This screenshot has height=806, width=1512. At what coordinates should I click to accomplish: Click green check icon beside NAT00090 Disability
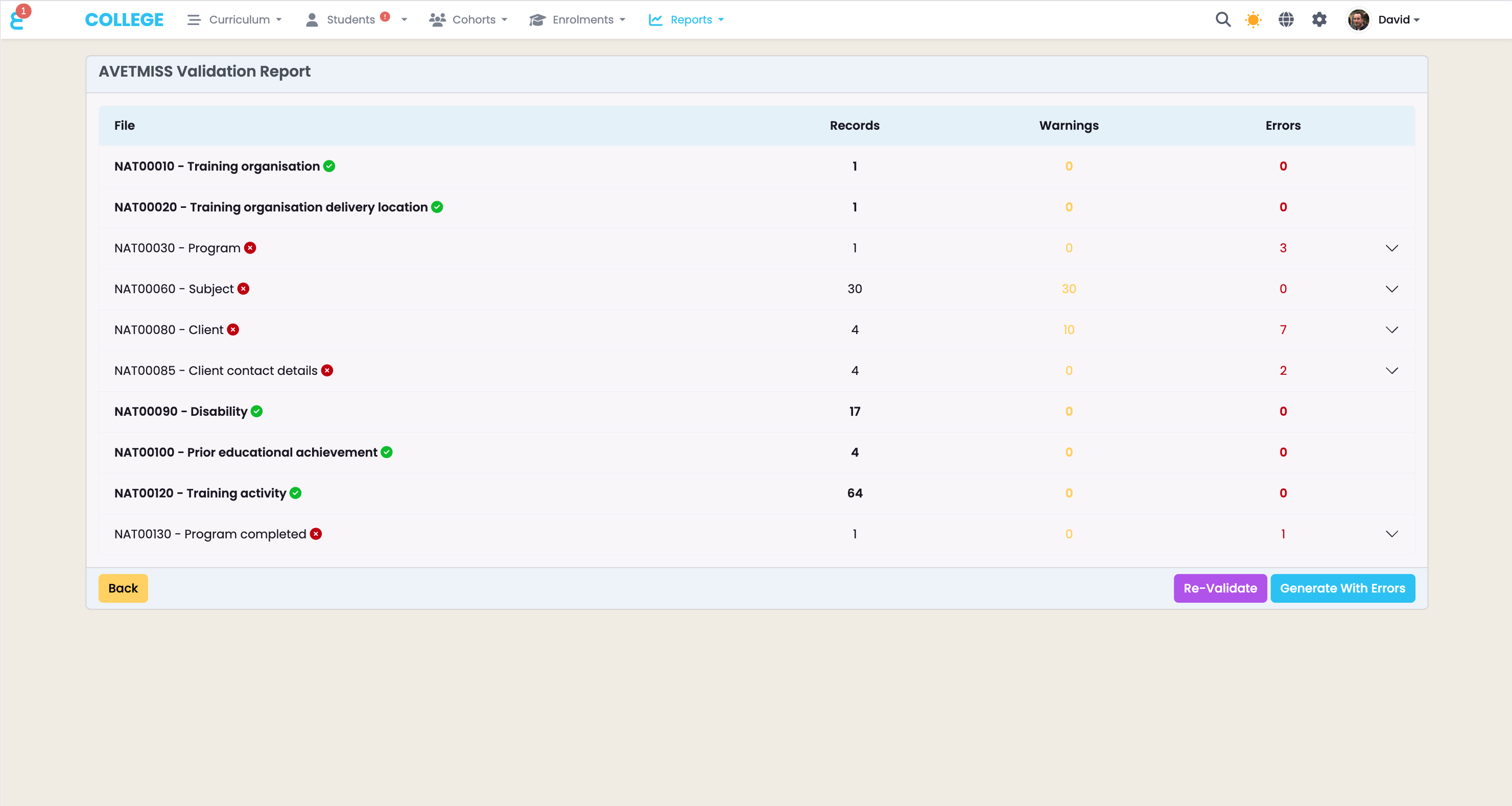(256, 412)
